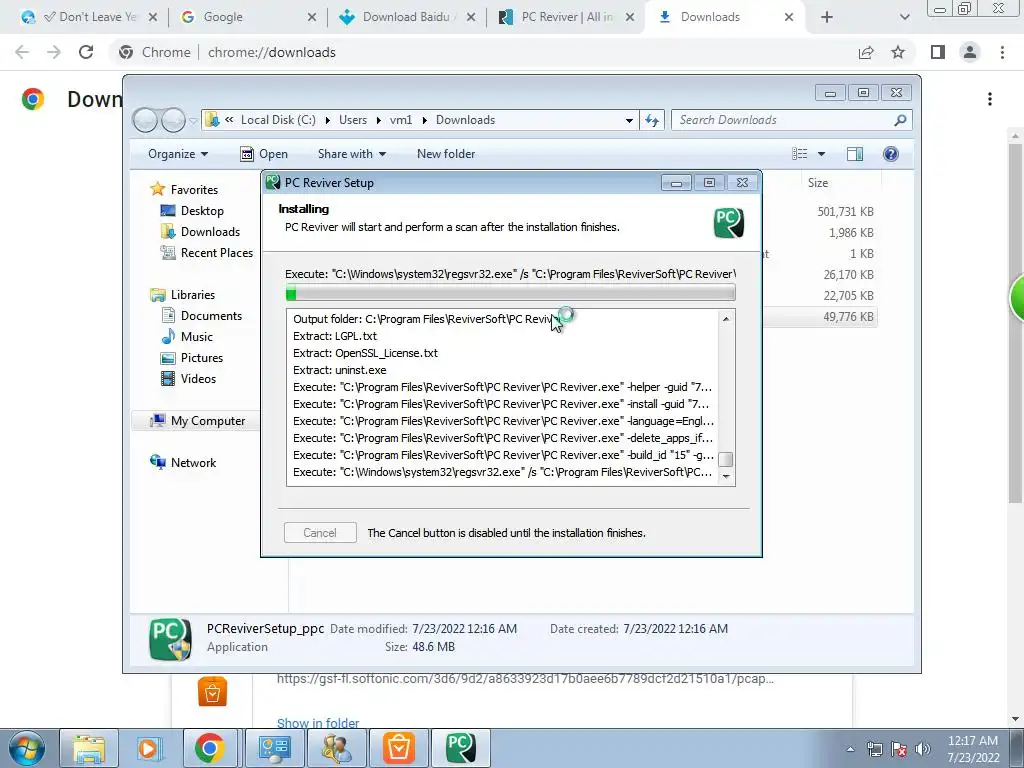Click the disabled Cancel button in setup

tap(320, 533)
